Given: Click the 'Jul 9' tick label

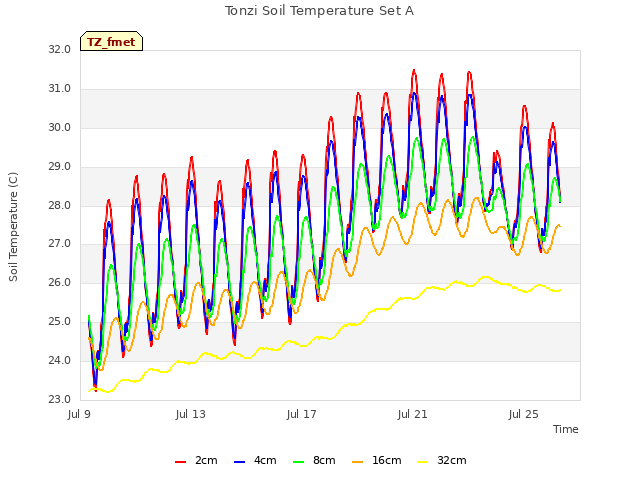Looking at the screenshot, I should click(79, 414).
